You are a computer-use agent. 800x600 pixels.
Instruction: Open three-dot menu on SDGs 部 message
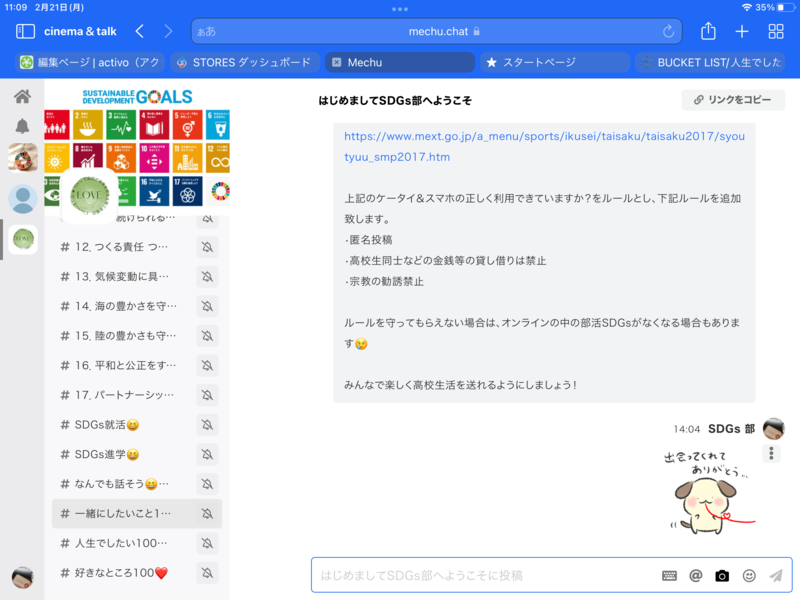coord(771,454)
